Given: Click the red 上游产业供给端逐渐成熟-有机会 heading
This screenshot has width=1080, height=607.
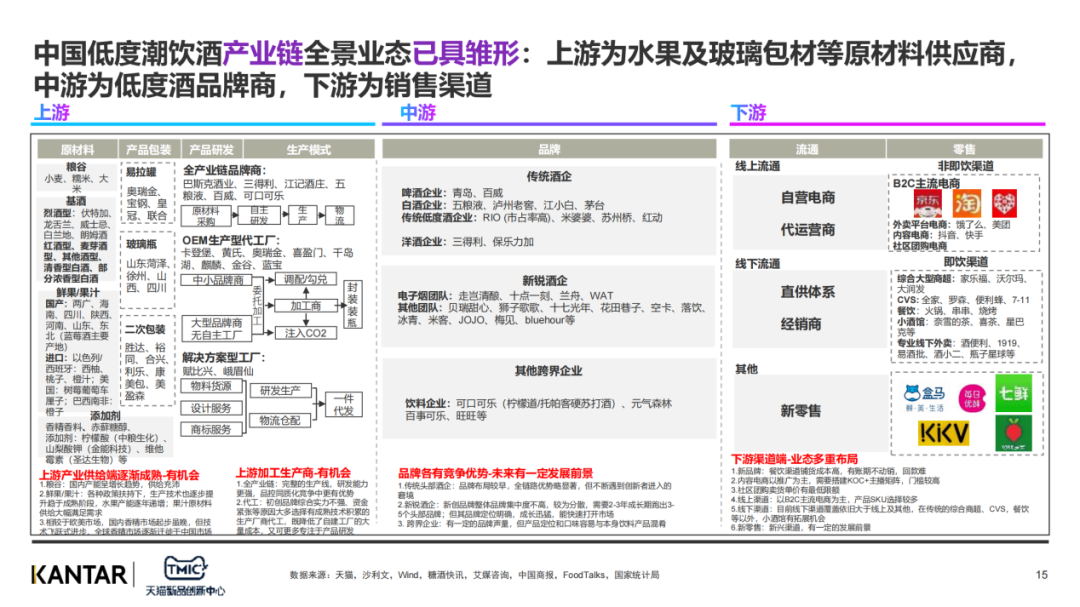Looking at the screenshot, I should (120, 475).
